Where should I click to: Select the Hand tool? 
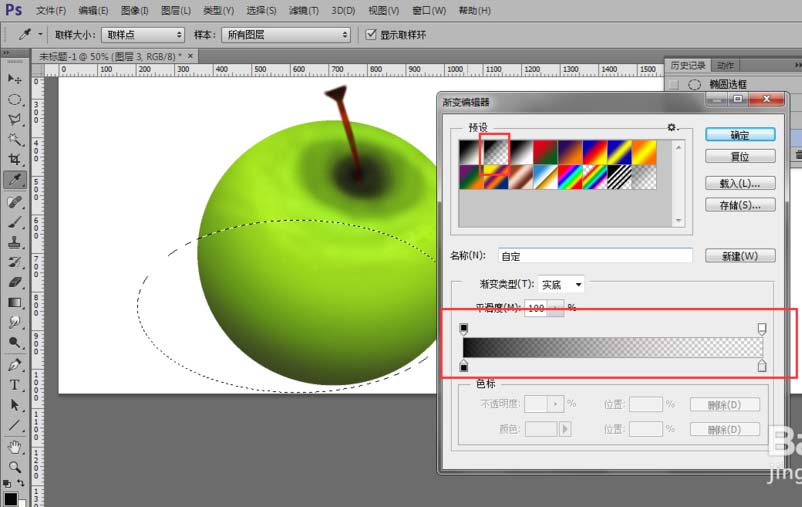14,447
